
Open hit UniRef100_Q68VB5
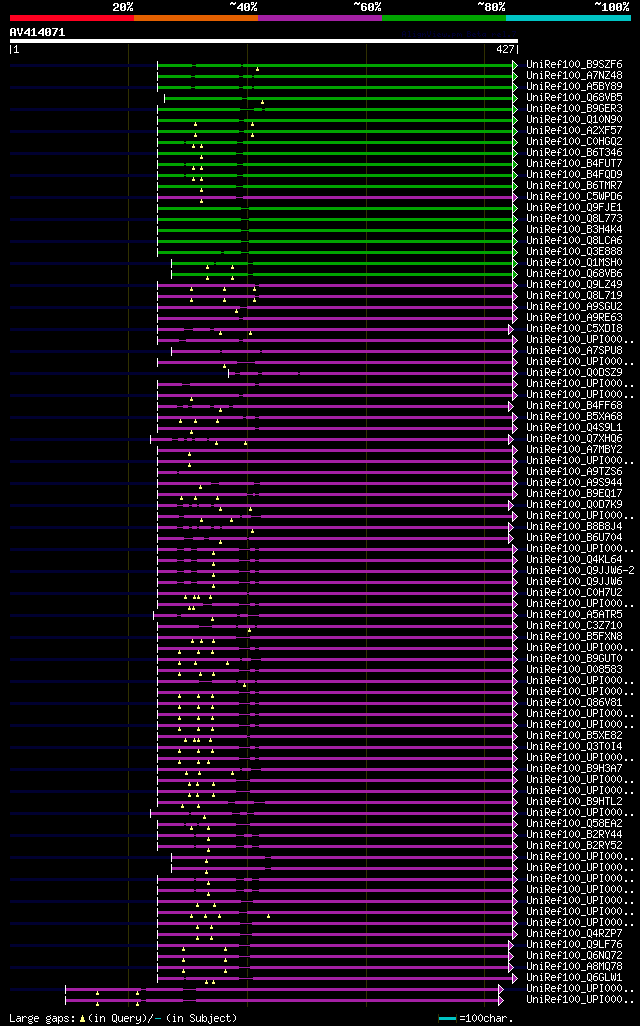click(574, 97)
